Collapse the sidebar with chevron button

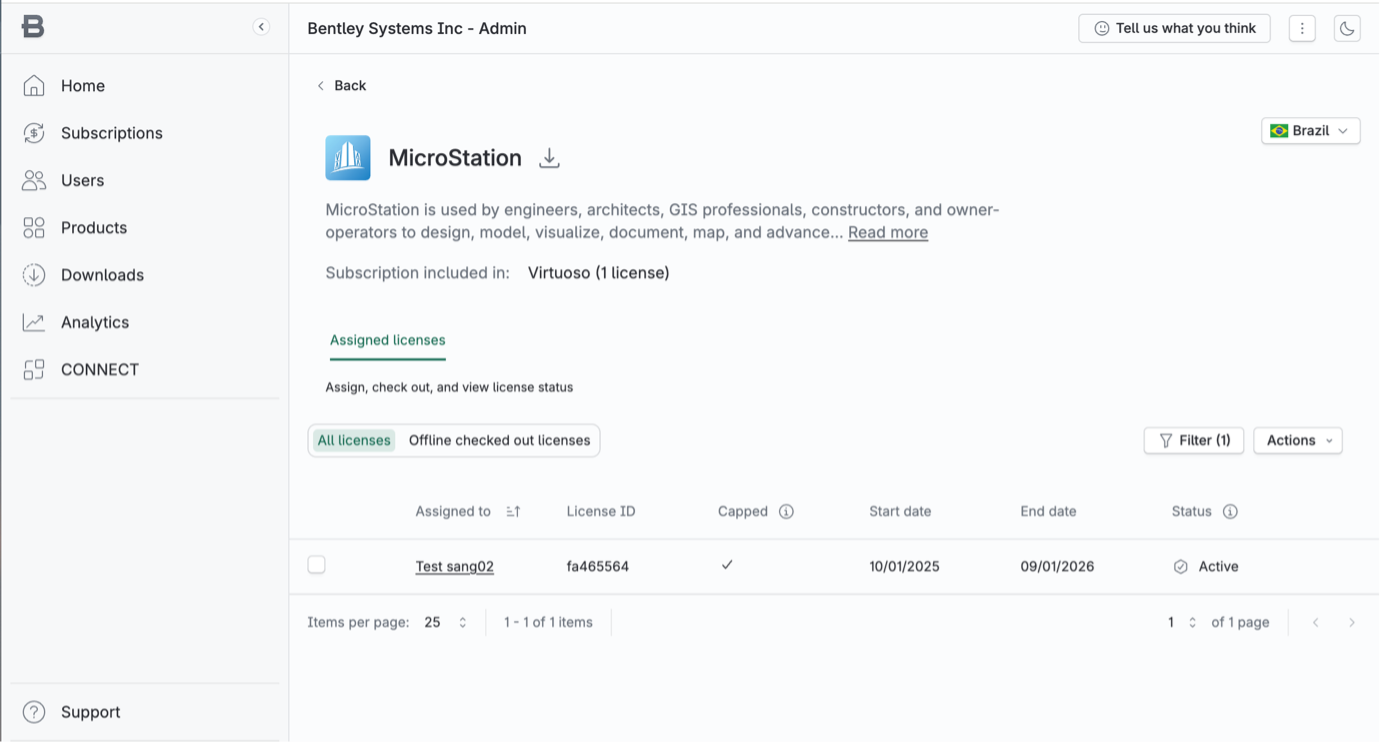coord(261,27)
